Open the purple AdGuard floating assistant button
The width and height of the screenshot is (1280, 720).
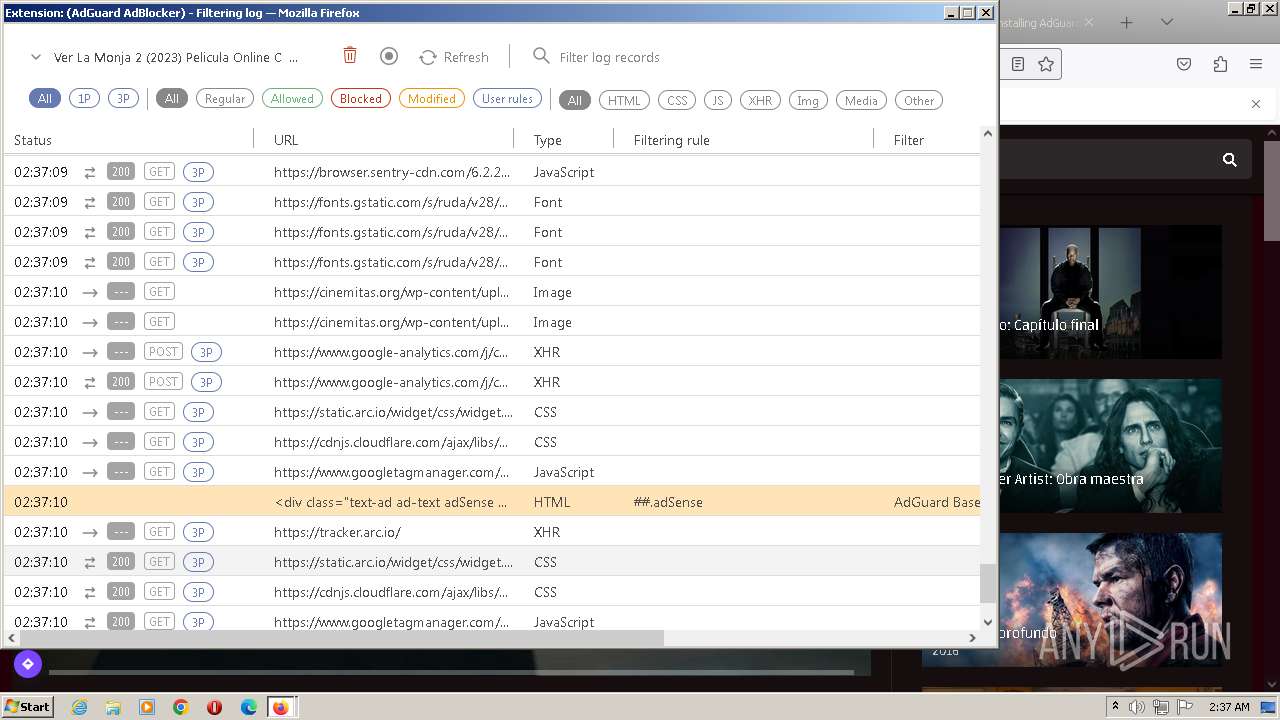coord(27,663)
